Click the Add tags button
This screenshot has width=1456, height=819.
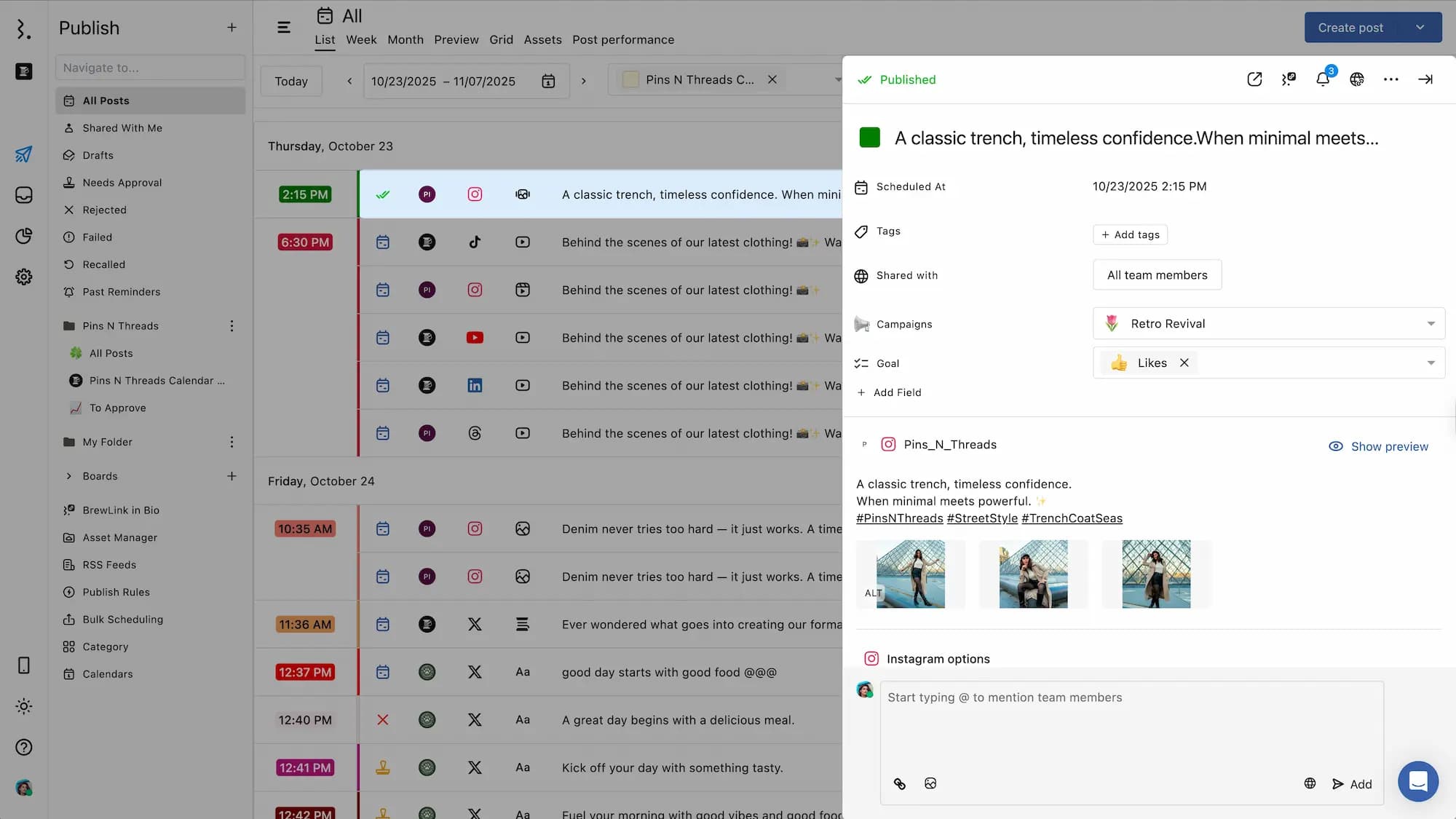(x=1130, y=234)
